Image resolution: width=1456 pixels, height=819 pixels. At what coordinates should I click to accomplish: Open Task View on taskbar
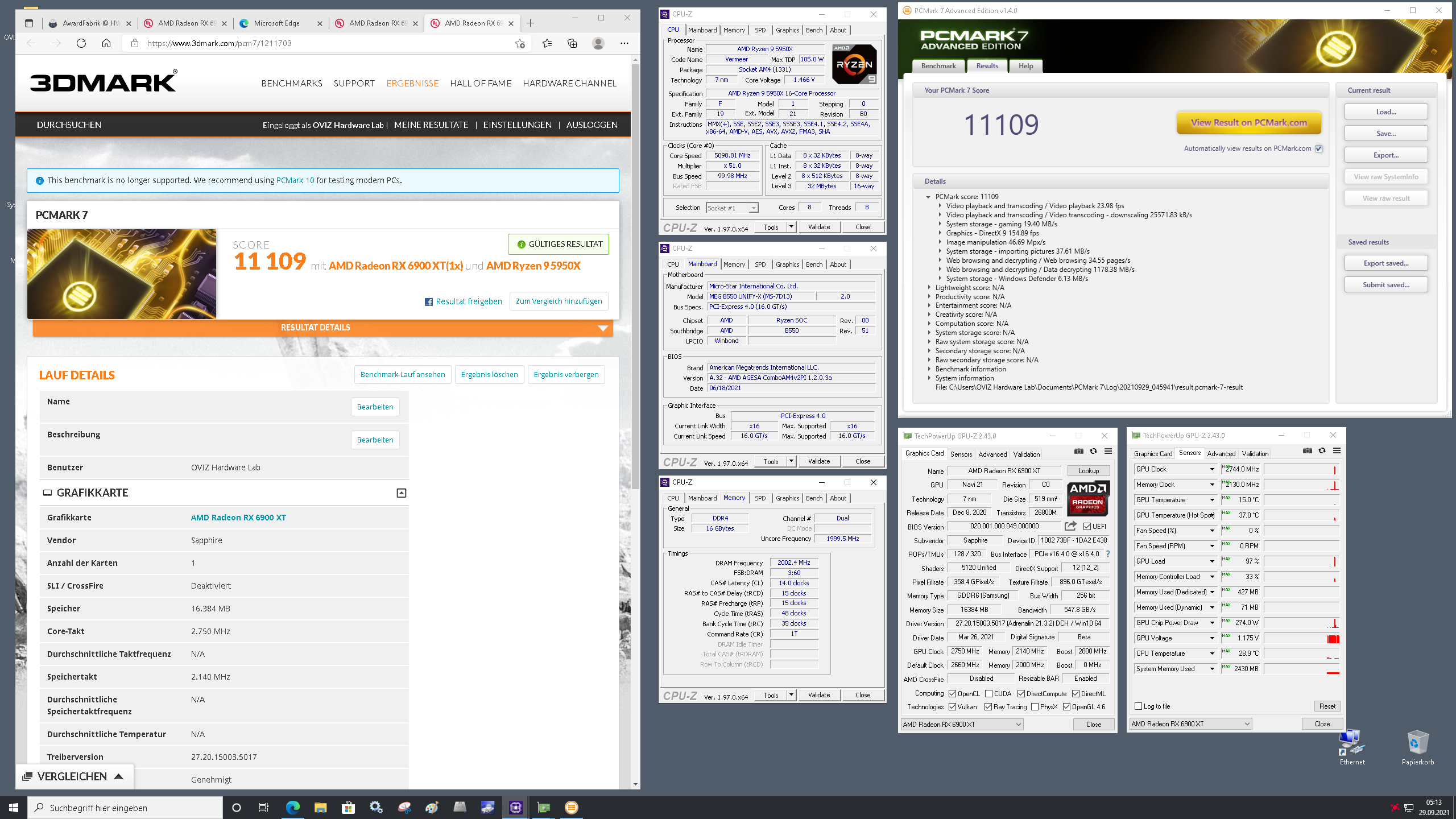pyautogui.click(x=263, y=808)
